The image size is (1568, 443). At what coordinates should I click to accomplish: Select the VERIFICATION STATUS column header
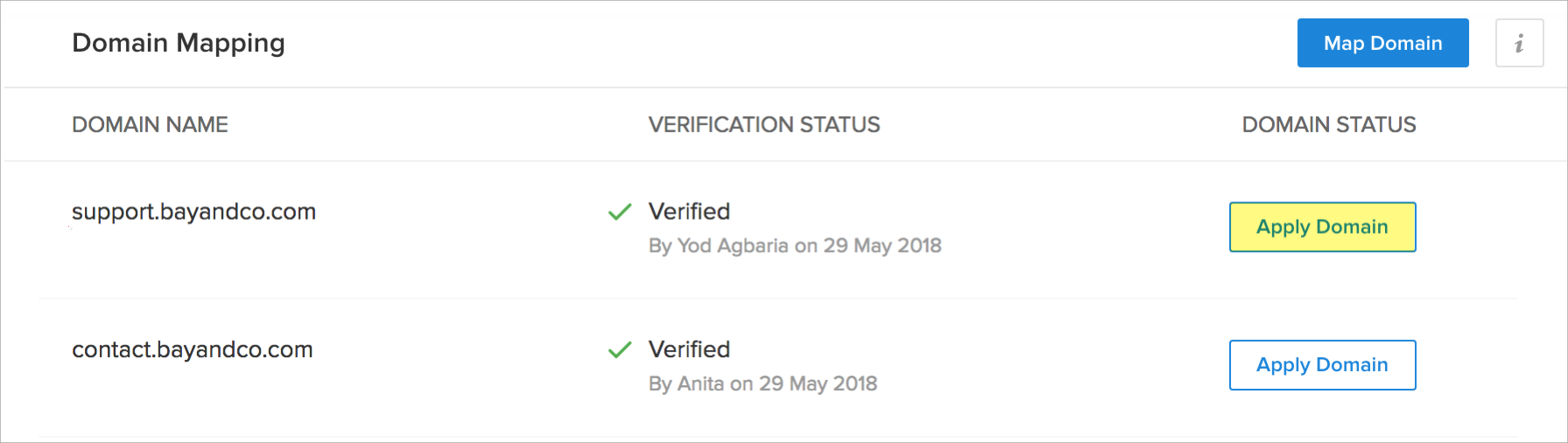[764, 124]
